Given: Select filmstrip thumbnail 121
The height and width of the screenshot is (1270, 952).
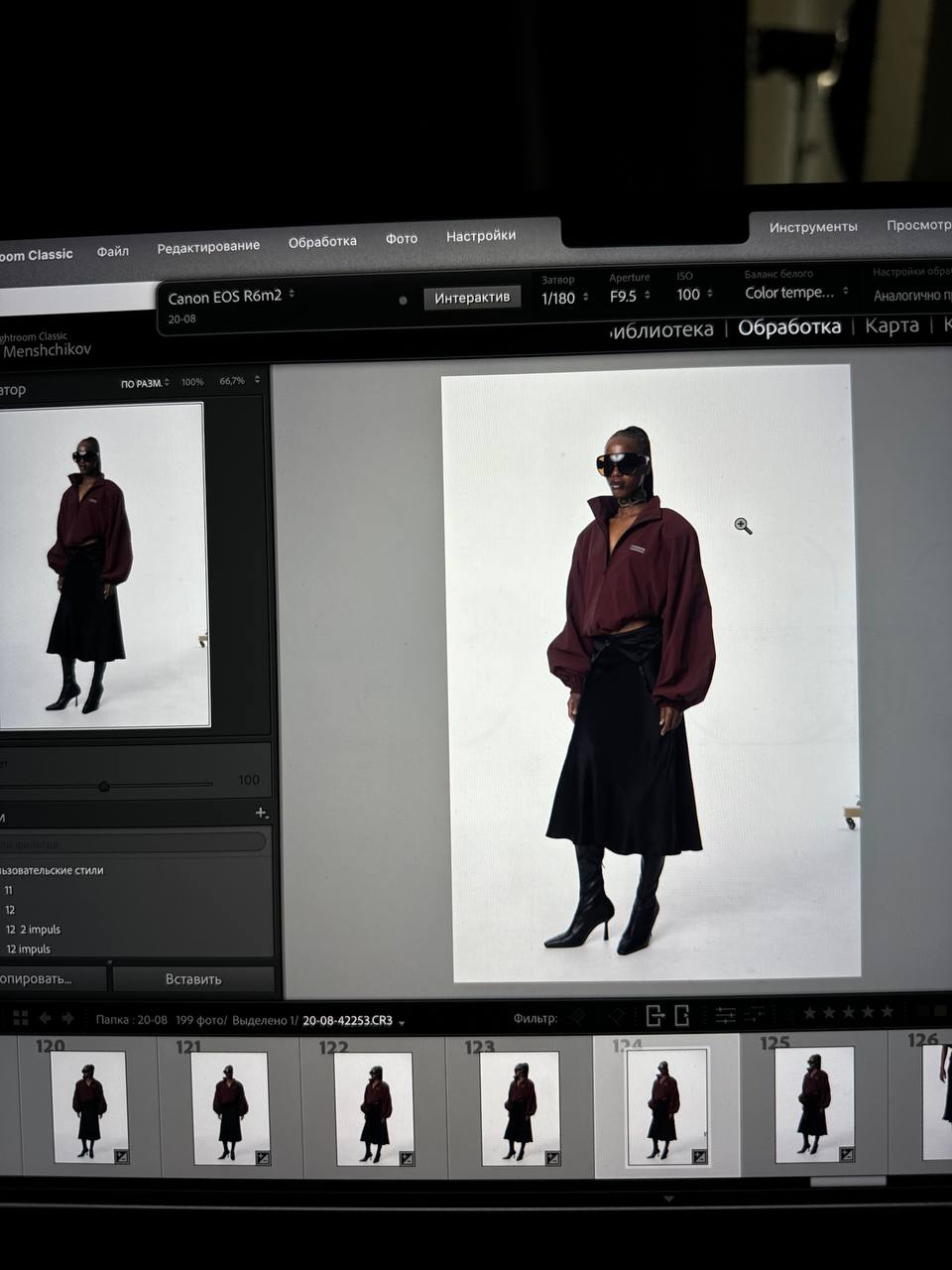Looking at the screenshot, I should coord(230,1107).
